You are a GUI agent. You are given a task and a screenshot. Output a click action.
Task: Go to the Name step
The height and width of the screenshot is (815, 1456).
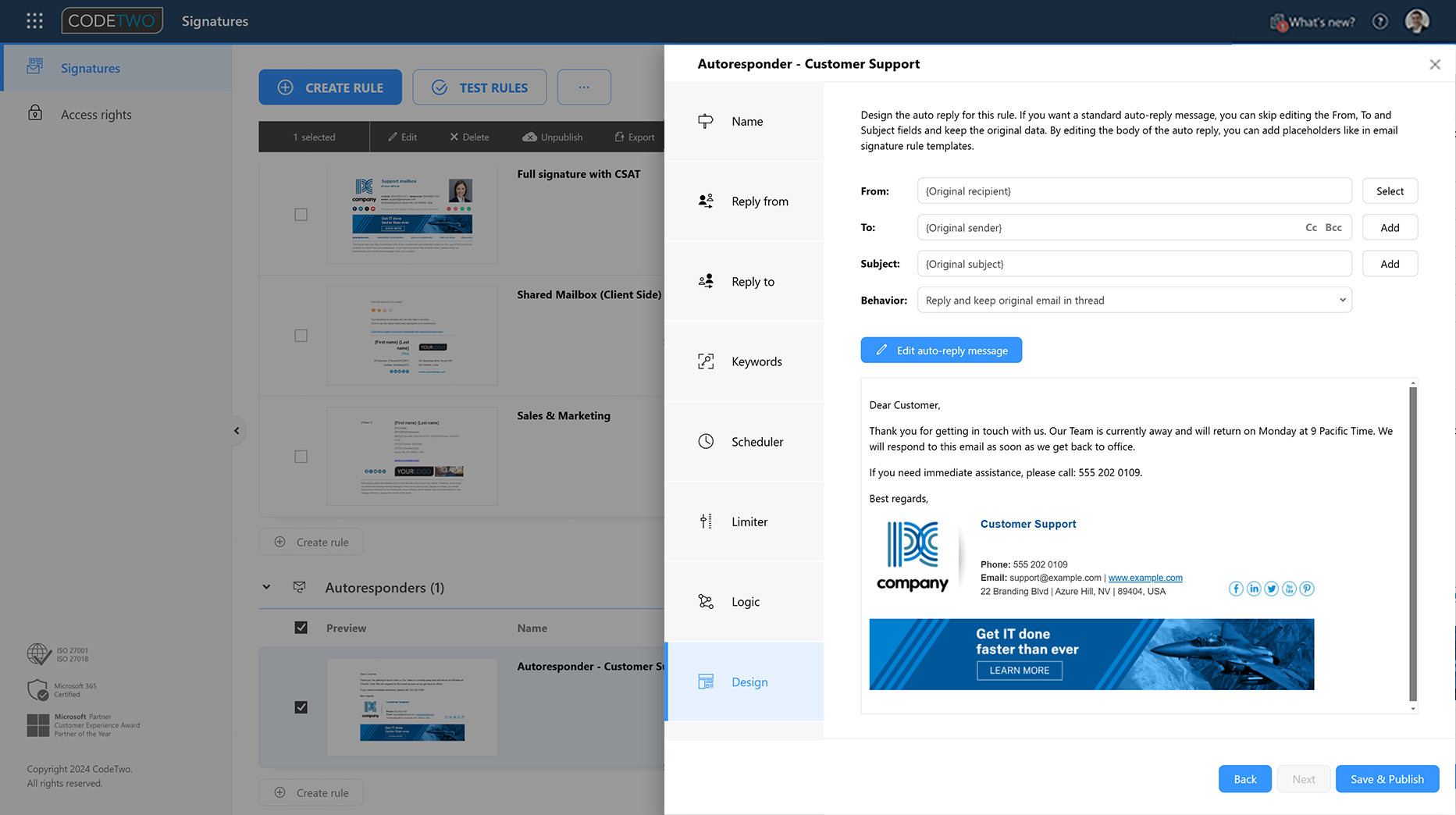[x=744, y=122]
